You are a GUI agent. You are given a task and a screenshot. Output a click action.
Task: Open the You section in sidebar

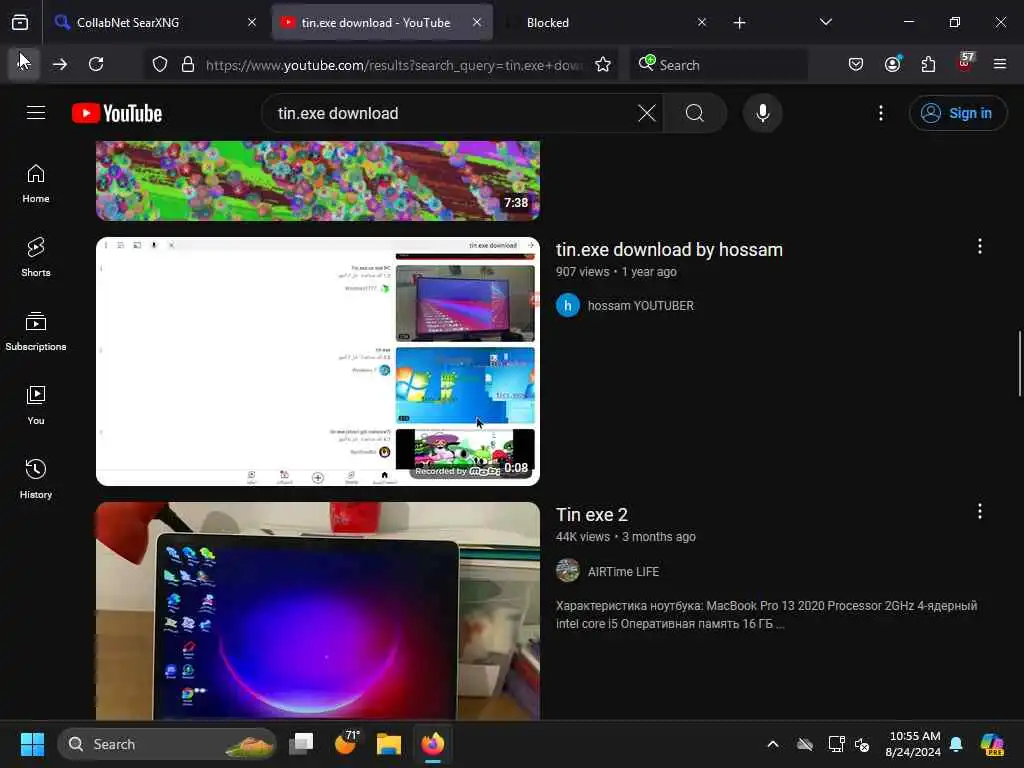(36, 406)
